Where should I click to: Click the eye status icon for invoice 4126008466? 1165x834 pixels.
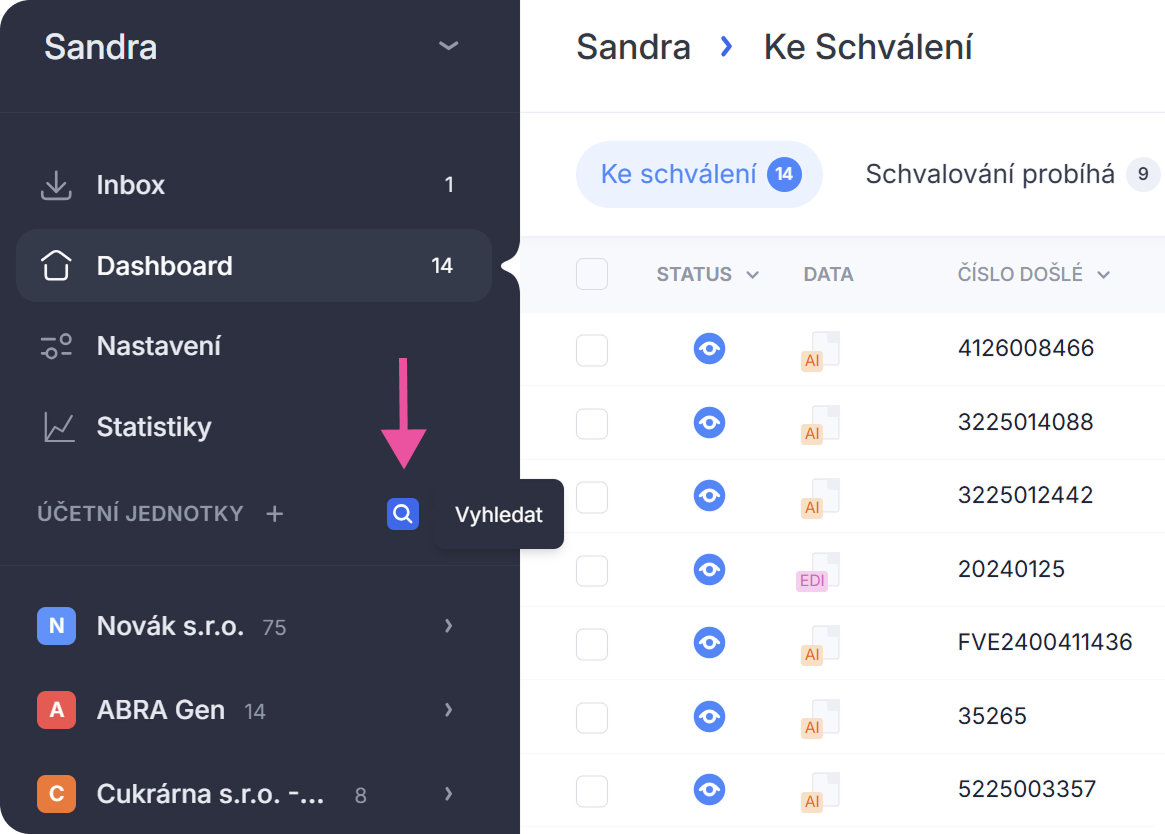click(x=709, y=348)
